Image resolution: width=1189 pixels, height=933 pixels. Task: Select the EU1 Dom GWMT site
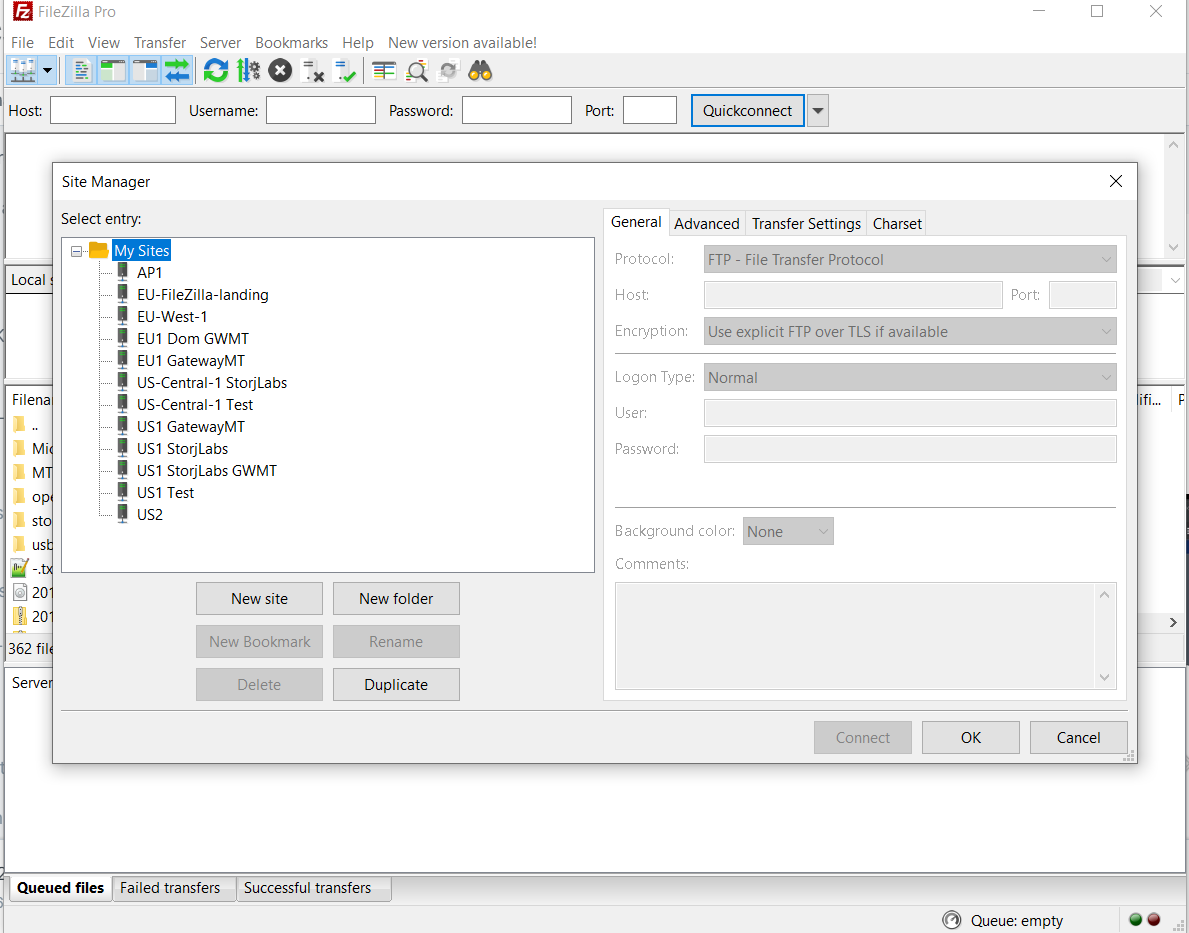tap(193, 338)
